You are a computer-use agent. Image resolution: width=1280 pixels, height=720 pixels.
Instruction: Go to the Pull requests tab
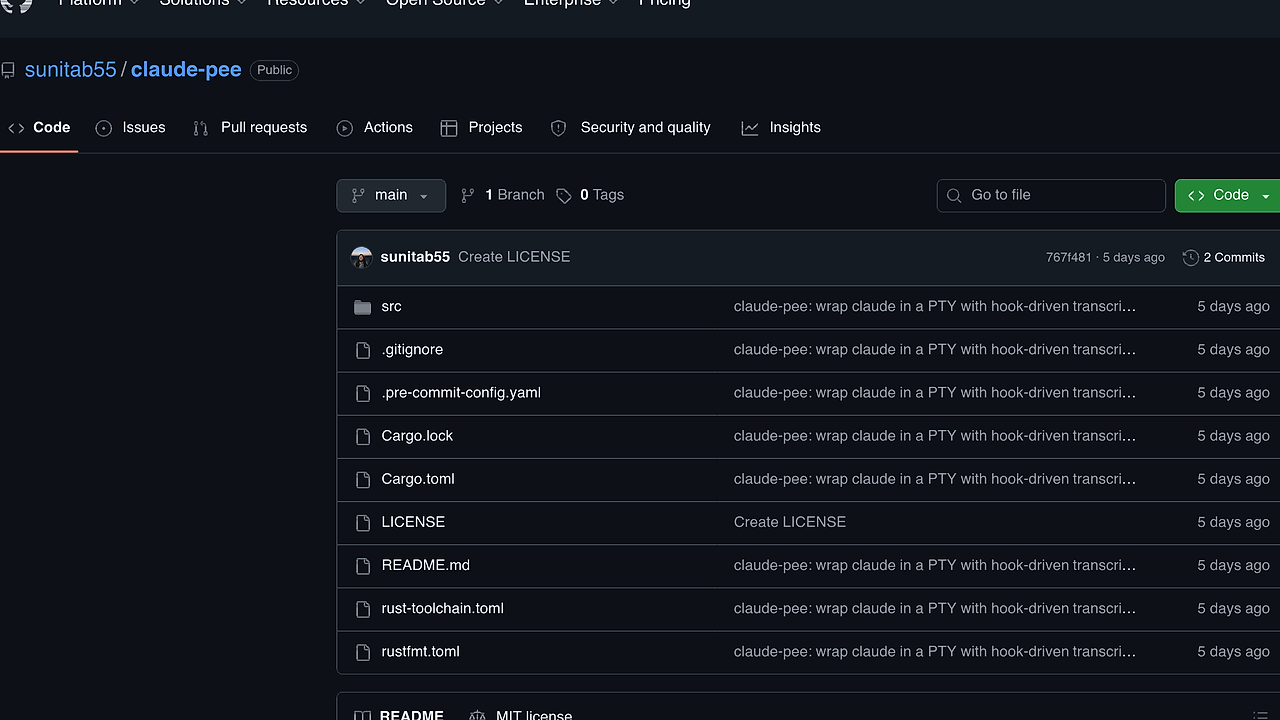250,128
